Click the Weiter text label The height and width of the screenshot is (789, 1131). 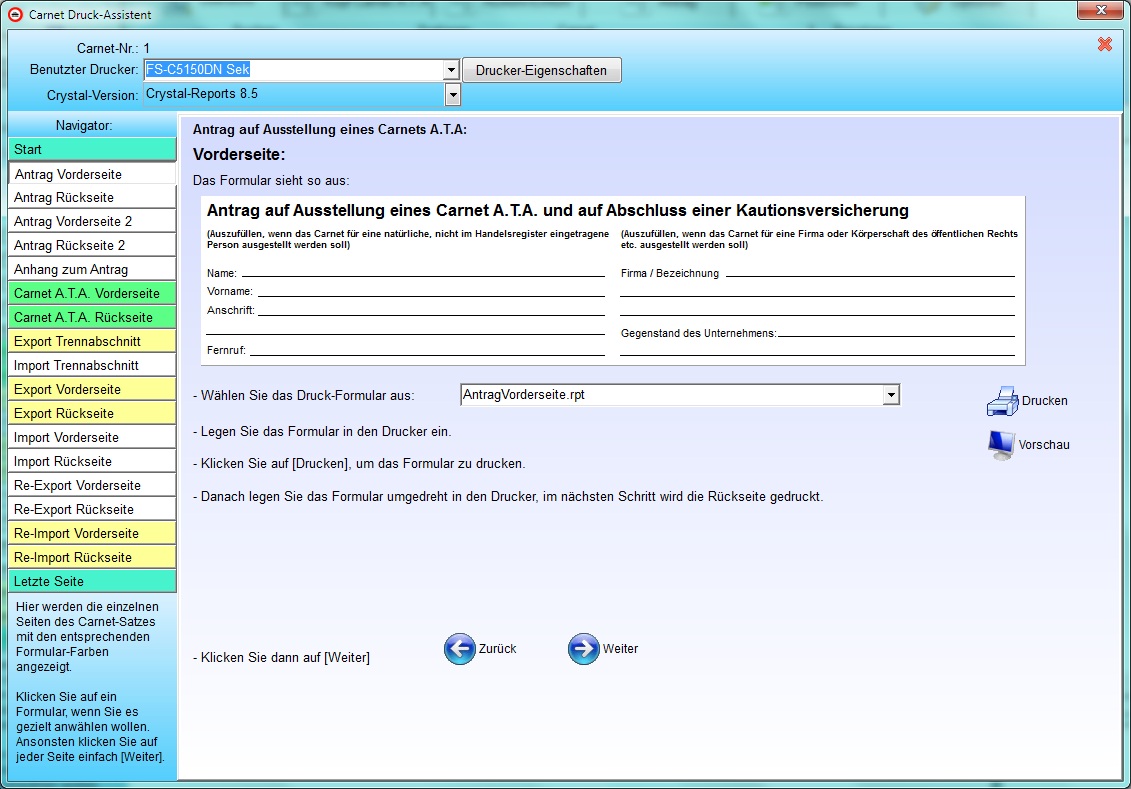point(620,649)
